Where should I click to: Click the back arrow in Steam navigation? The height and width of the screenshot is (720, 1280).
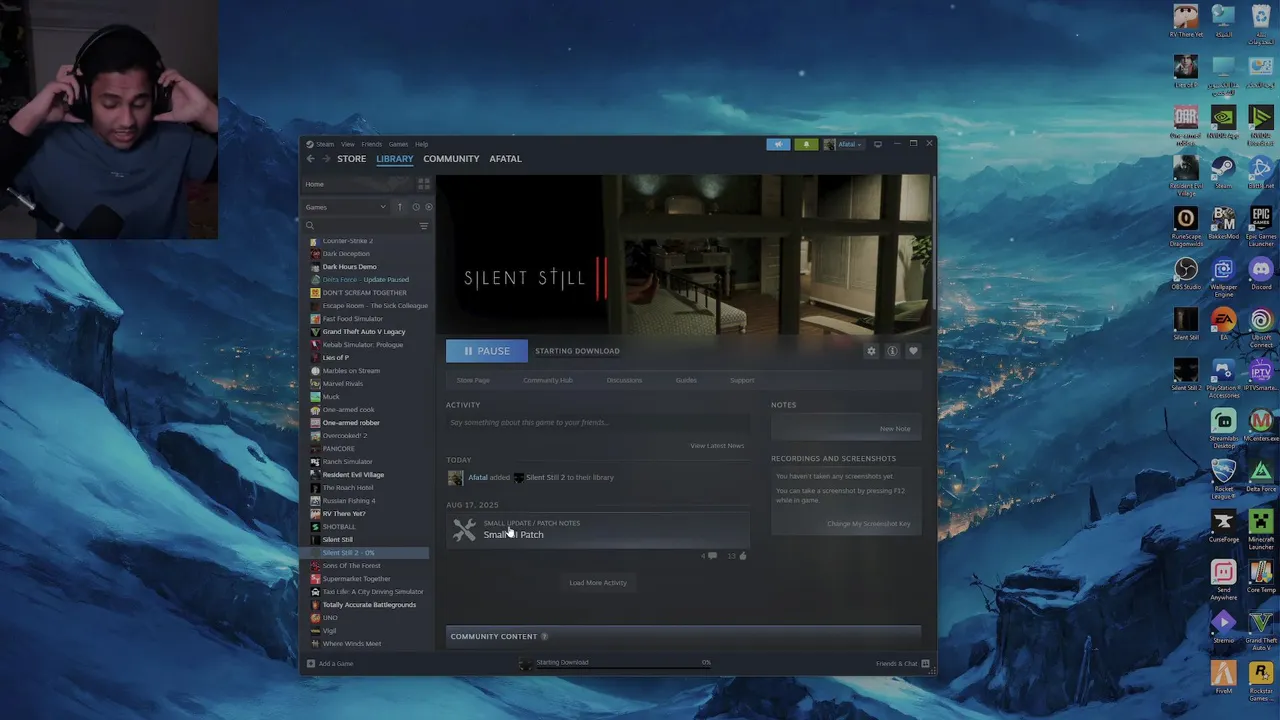[310, 159]
